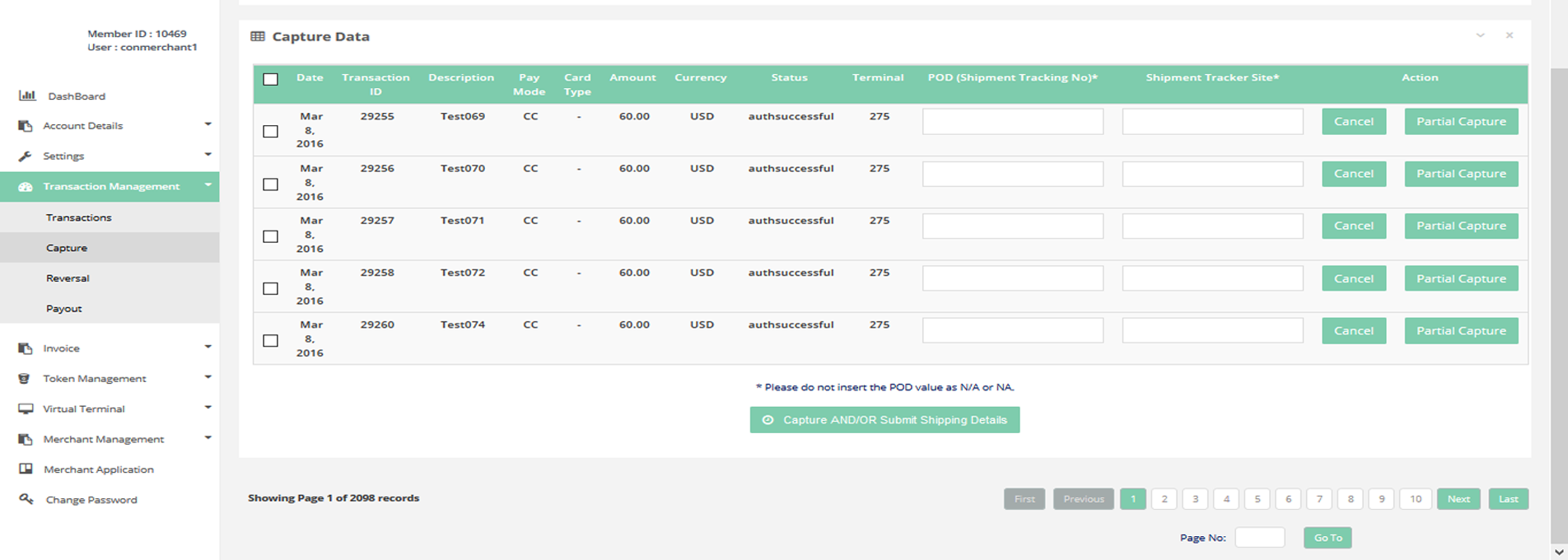Viewport: 1568px width, 560px height.
Task: Click the Token Management icon
Action: pos(26,379)
